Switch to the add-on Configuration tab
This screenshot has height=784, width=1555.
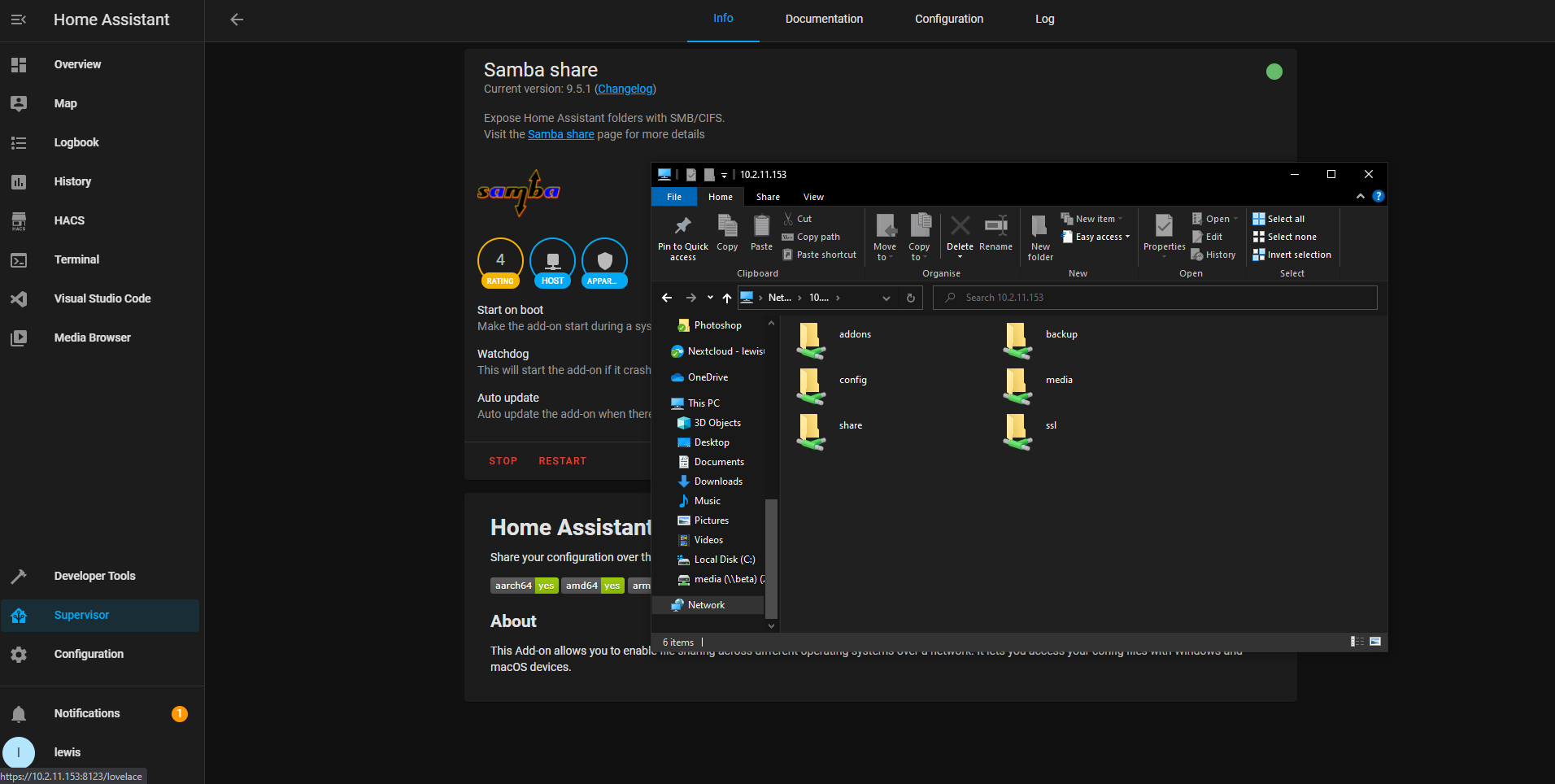coord(948,20)
